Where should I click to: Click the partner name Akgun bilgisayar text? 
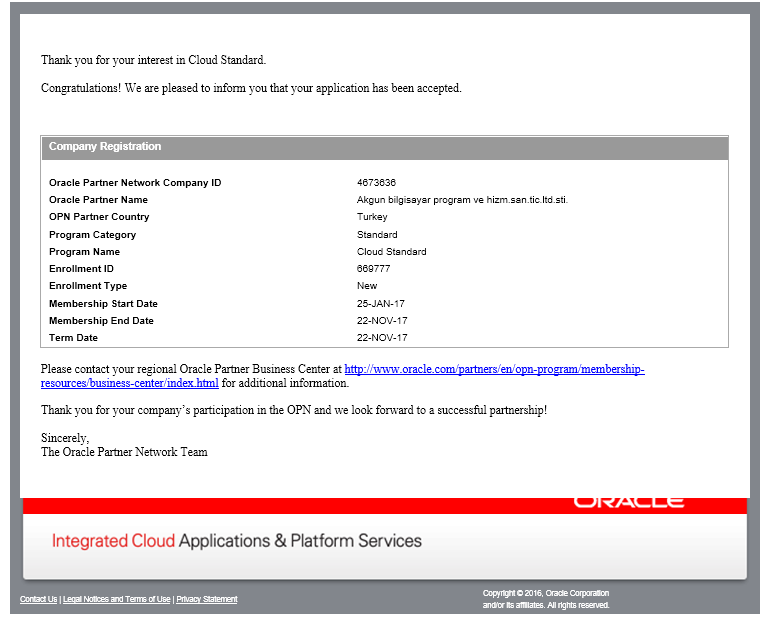(462, 200)
